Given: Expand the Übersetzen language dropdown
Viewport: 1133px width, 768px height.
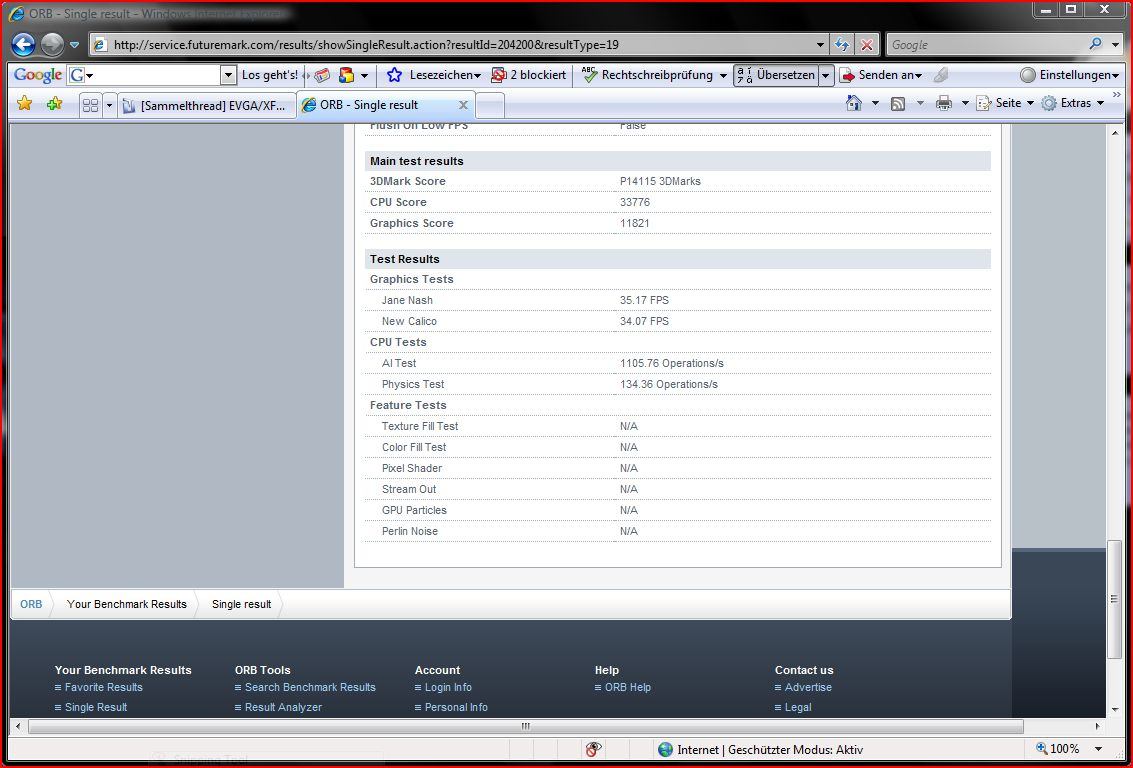Looking at the screenshot, I should click(826, 75).
